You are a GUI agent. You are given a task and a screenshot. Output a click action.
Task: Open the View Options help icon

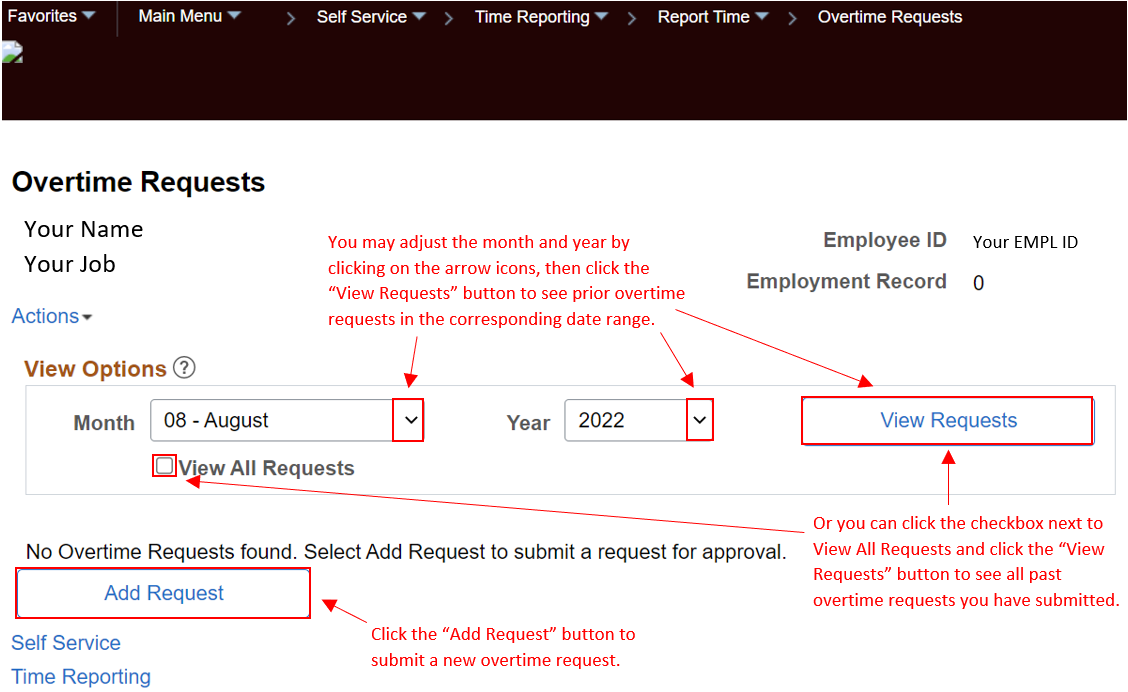pos(185,368)
